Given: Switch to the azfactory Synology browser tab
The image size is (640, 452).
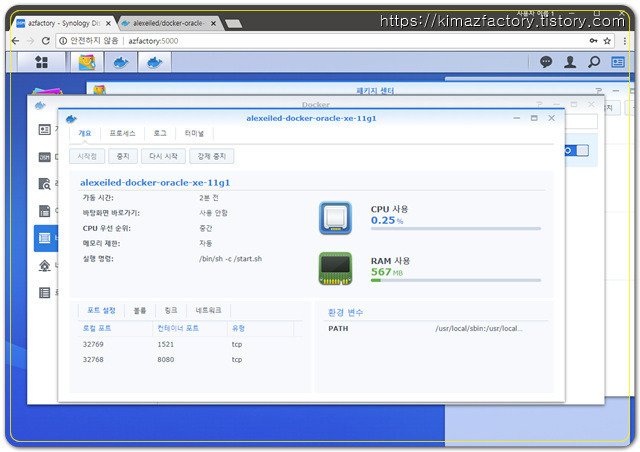Looking at the screenshot, I should pos(63,24).
